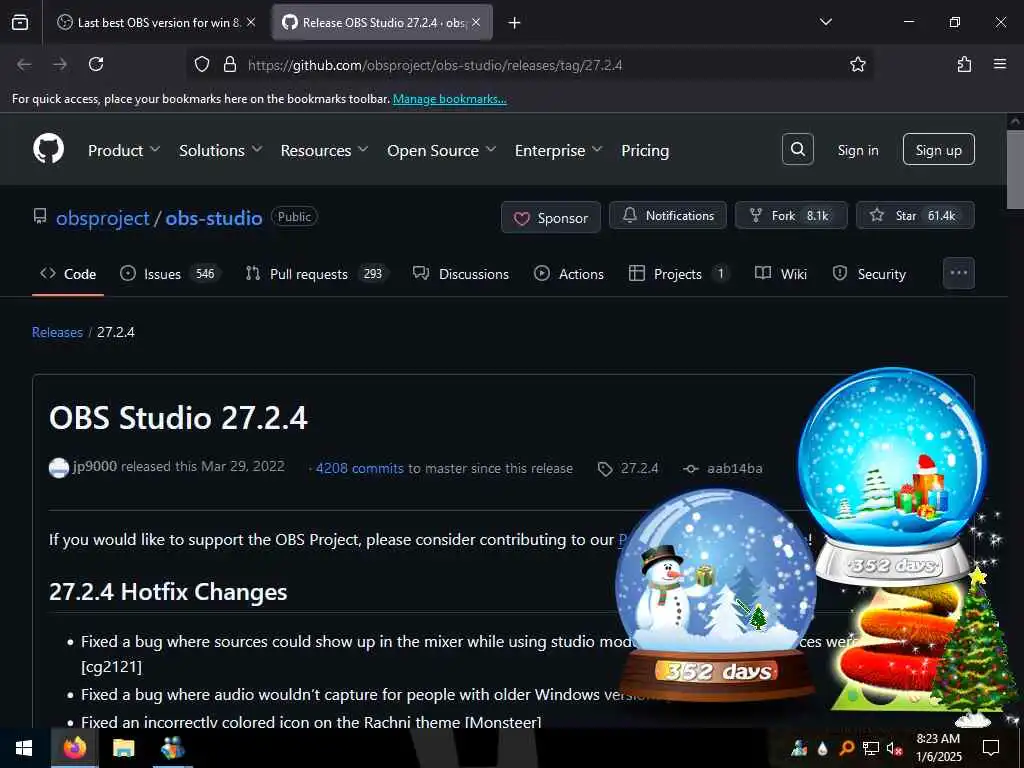Open the Actions tab
Viewport: 1024px width, 768px height.
point(569,274)
